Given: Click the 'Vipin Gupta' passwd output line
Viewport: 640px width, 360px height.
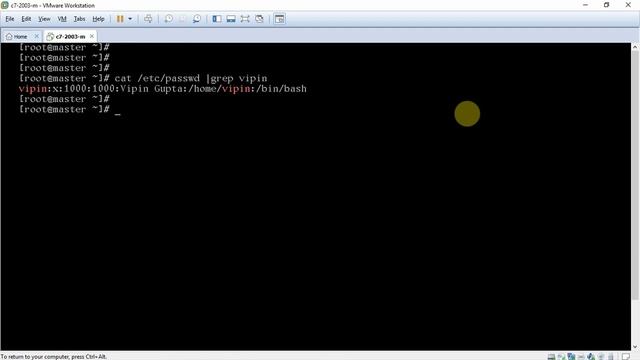Looking at the screenshot, I should [x=162, y=89].
